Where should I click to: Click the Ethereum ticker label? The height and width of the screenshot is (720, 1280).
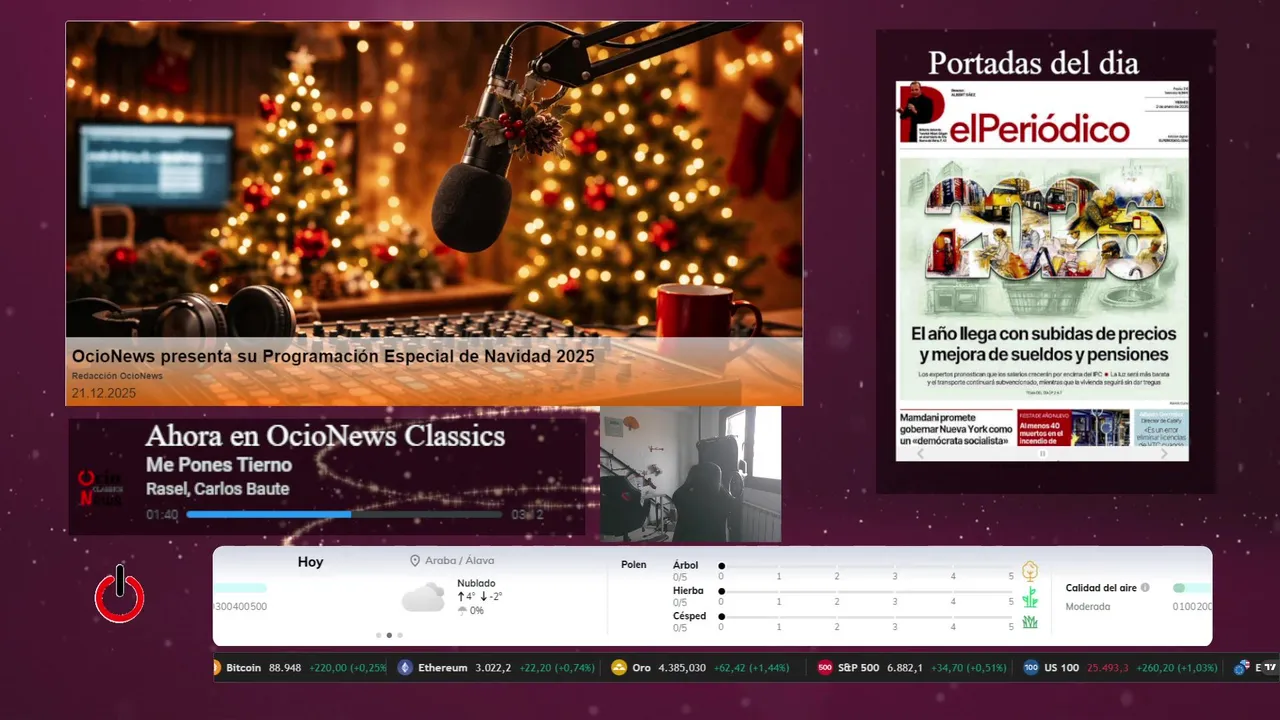click(x=442, y=668)
